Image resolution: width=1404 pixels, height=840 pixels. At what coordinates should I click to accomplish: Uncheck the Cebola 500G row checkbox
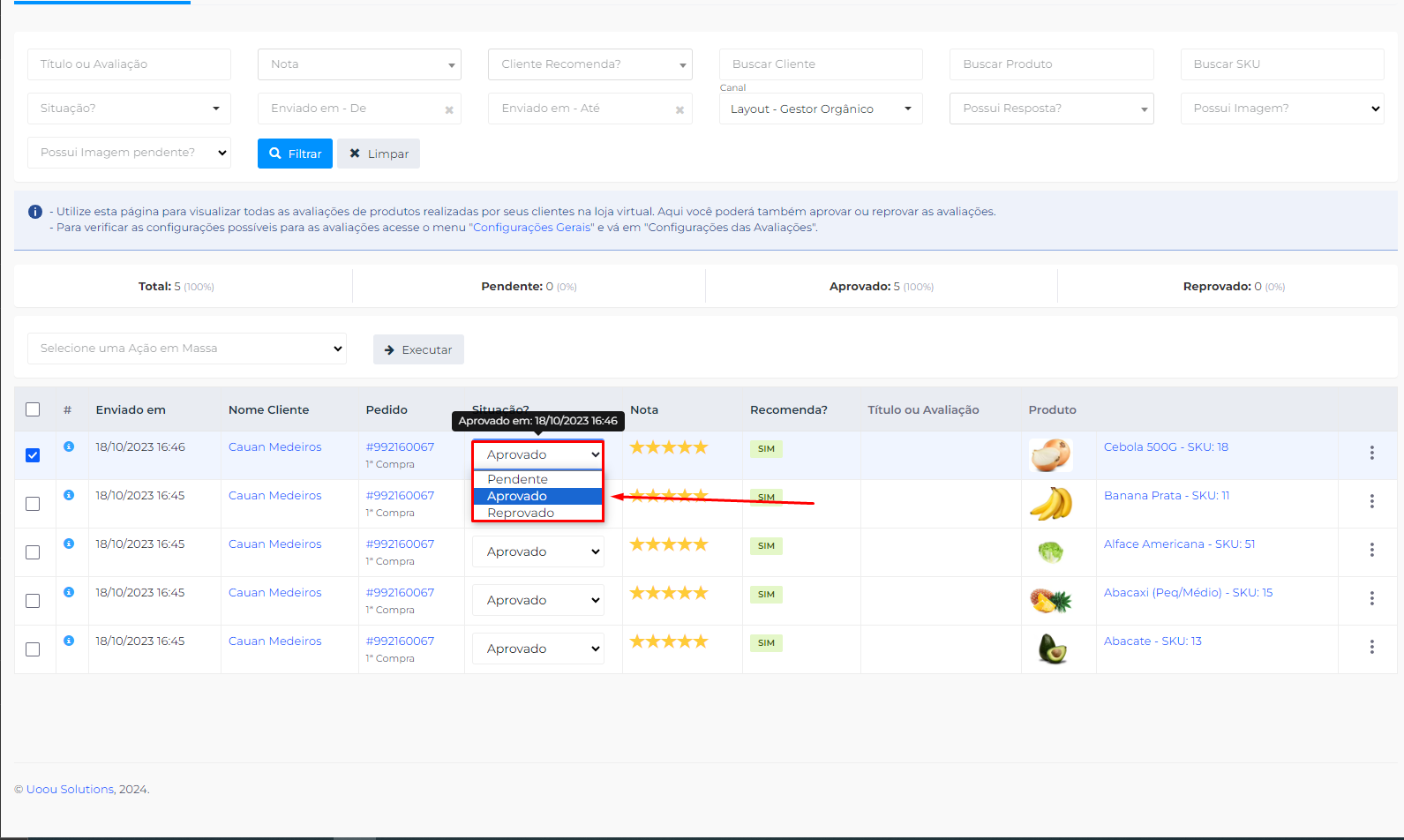[x=33, y=455]
